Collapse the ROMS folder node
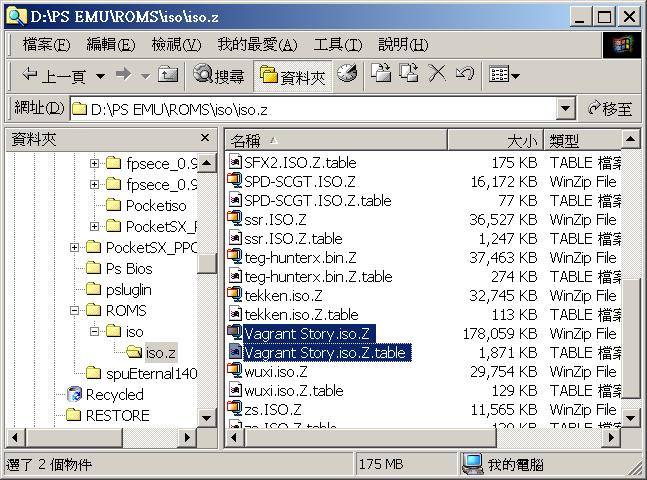 [x=74, y=310]
